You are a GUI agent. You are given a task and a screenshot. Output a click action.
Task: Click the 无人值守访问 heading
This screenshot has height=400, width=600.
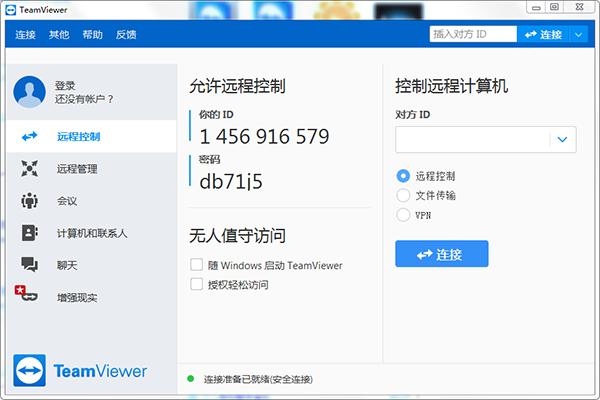click(238, 235)
